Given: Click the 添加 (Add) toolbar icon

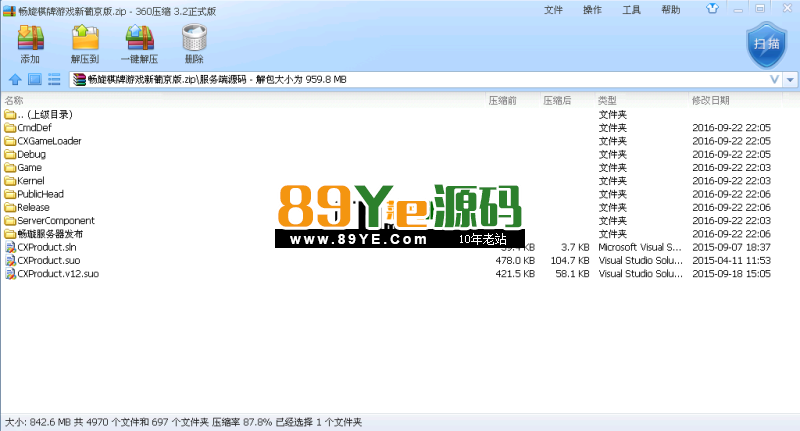Looking at the screenshot, I should (x=30, y=43).
